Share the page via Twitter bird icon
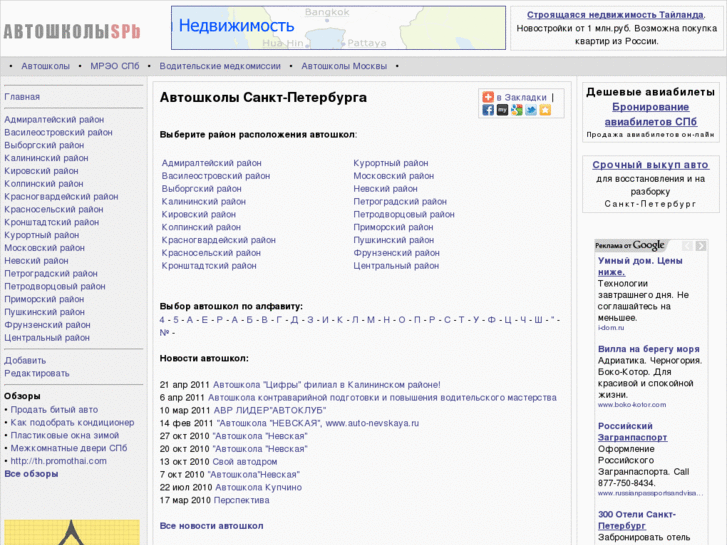The width and height of the screenshot is (727, 545). coord(531,110)
